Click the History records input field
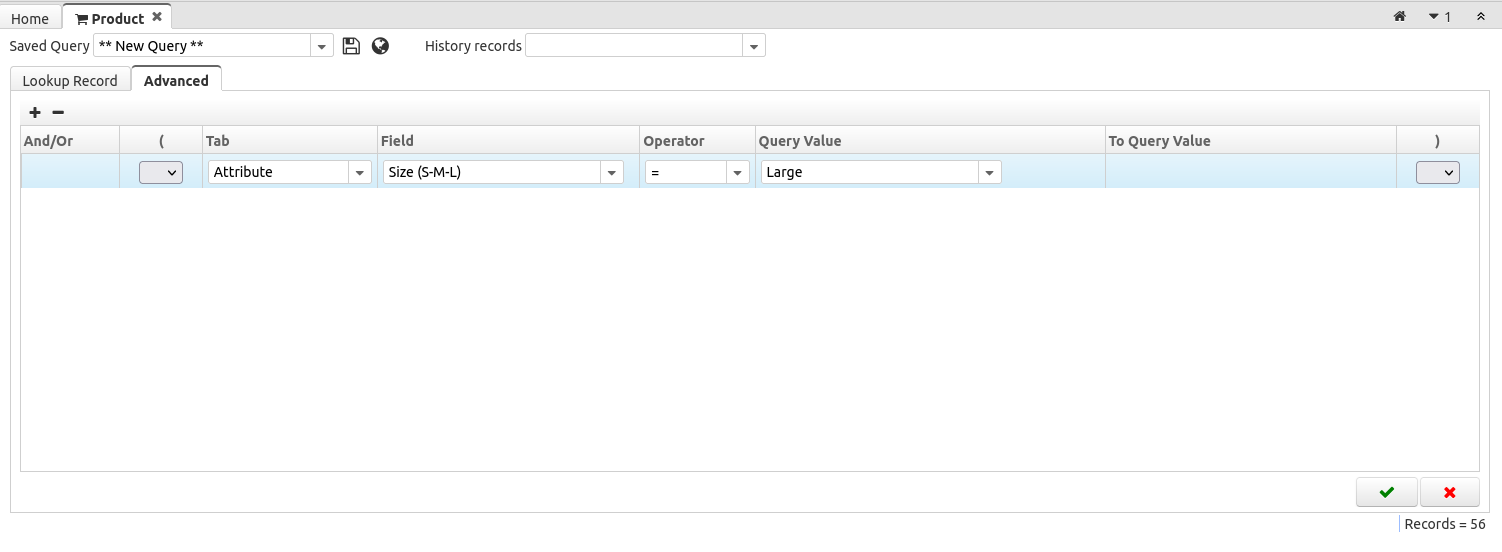1502x552 pixels. [634, 46]
